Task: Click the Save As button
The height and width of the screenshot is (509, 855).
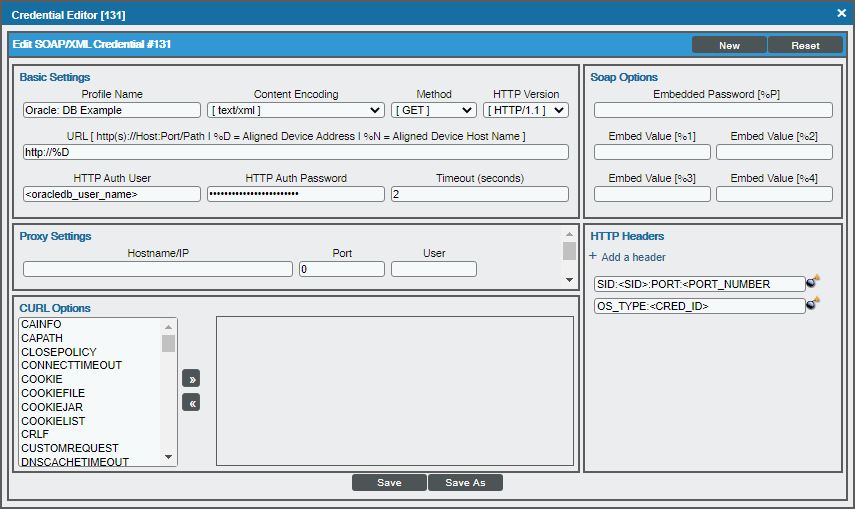Action: [465, 483]
